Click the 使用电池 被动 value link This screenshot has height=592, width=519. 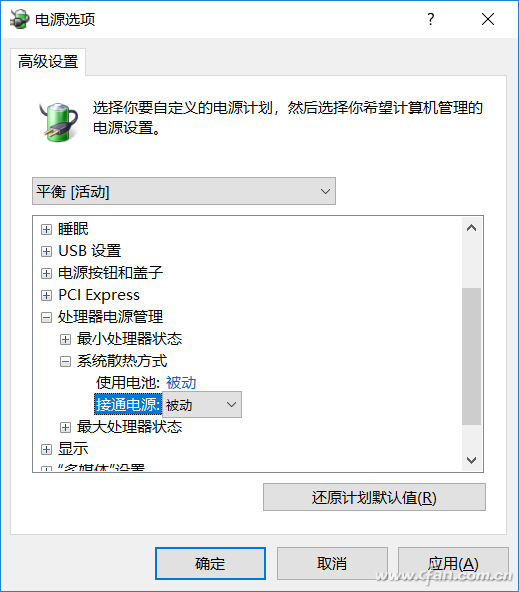pyautogui.click(x=181, y=383)
